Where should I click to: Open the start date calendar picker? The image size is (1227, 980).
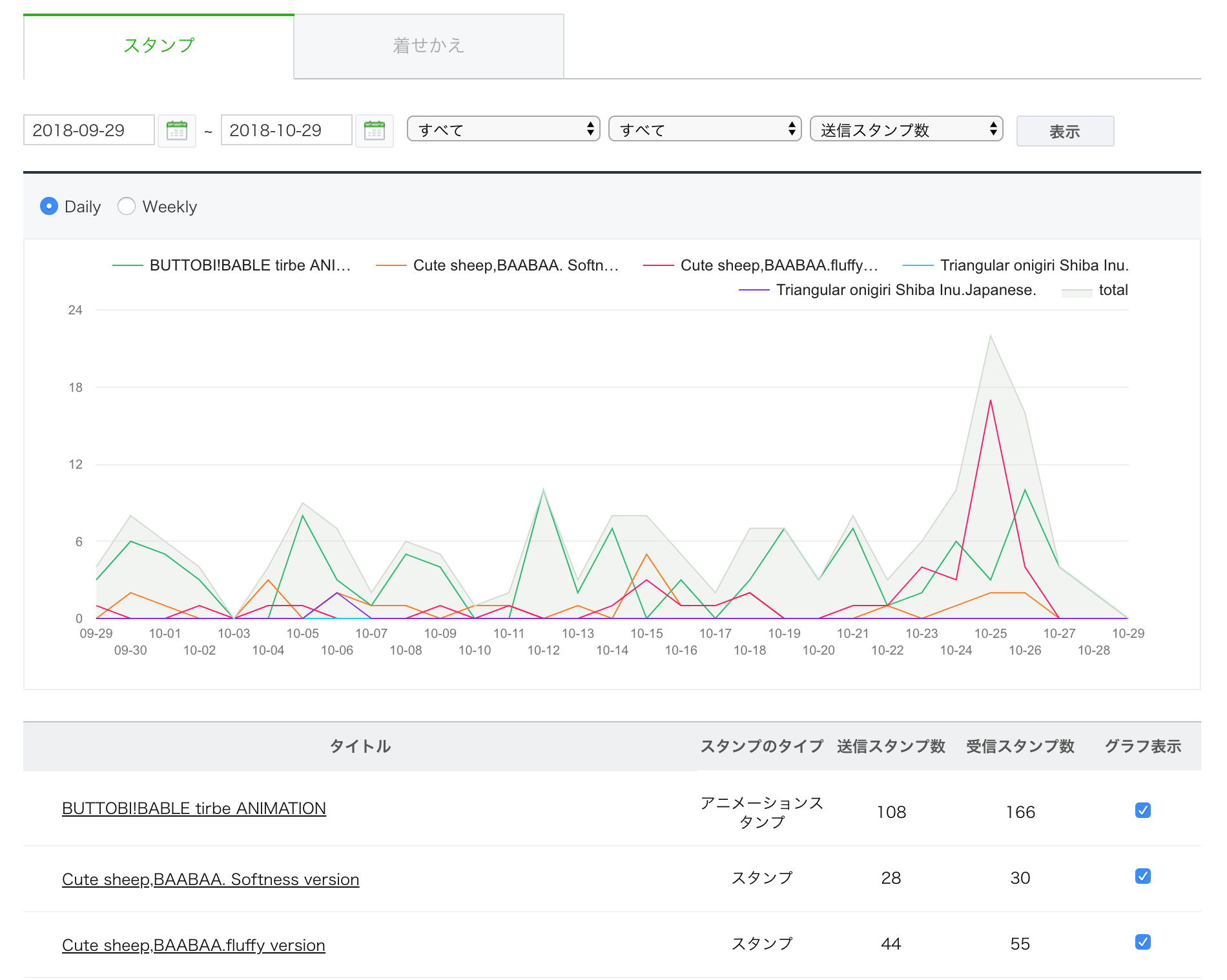[x=176, y=130]
